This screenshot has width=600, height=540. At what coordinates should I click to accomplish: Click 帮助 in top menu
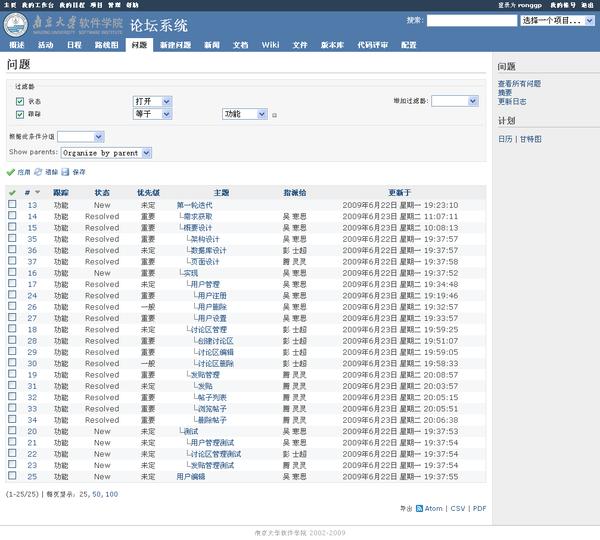click(132, 5)
